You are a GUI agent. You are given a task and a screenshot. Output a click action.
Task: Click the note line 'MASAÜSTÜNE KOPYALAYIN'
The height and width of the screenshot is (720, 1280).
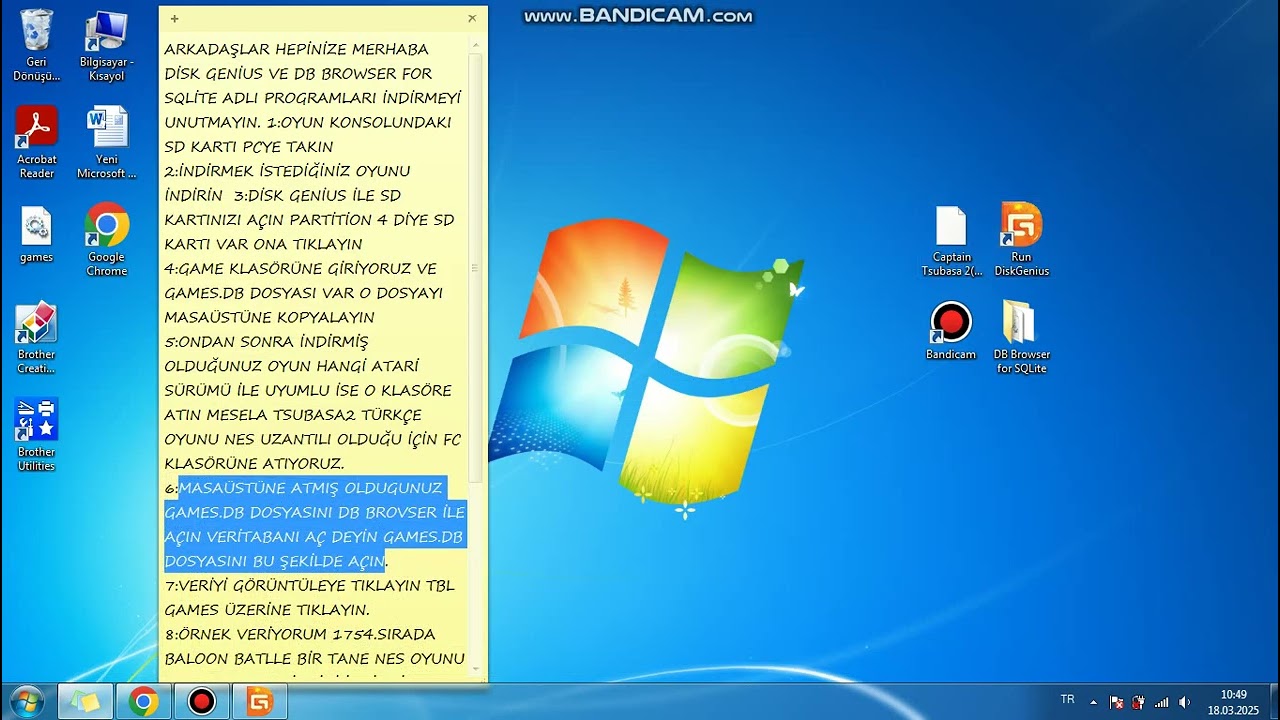269,317
